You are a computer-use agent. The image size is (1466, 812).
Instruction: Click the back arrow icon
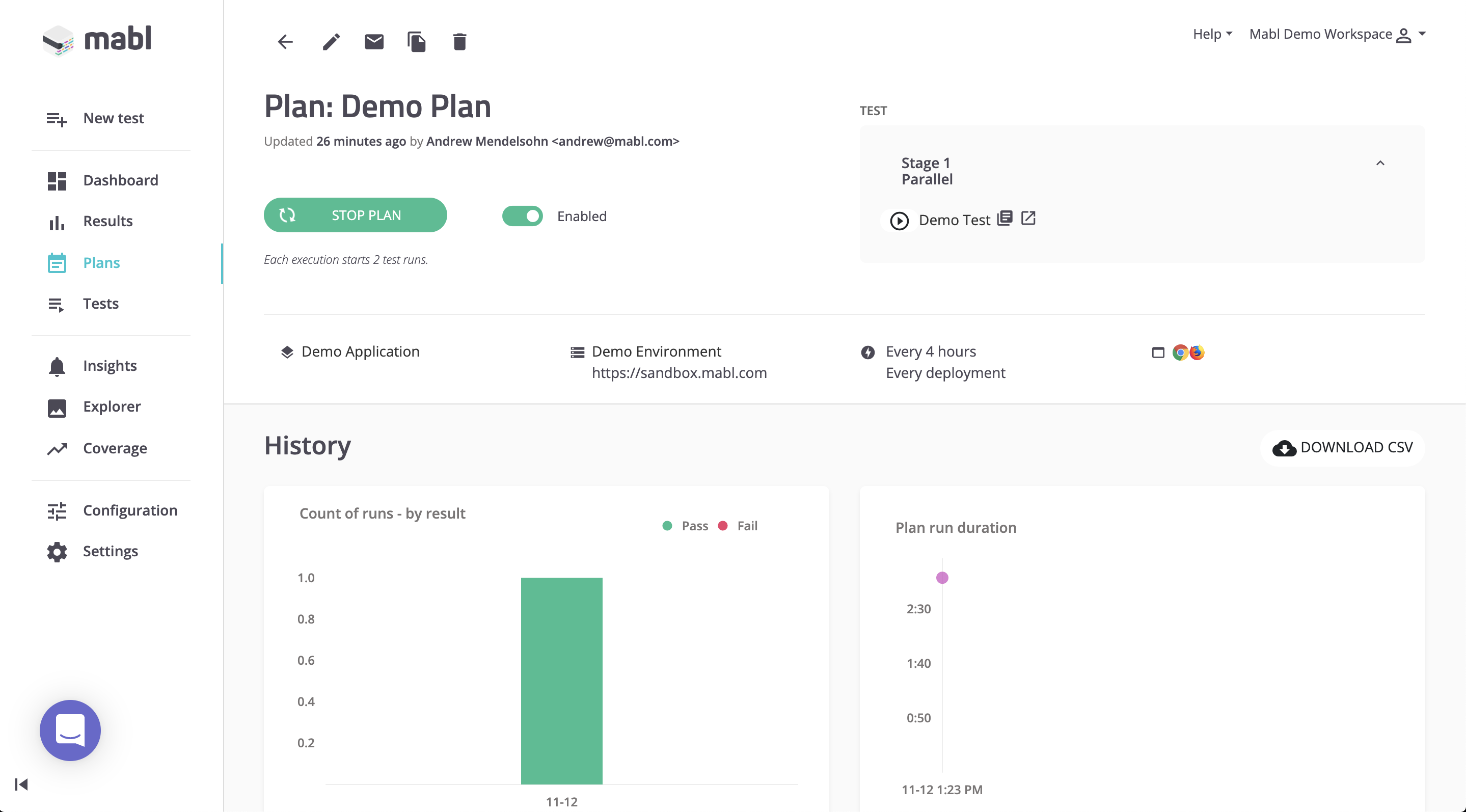285,42
